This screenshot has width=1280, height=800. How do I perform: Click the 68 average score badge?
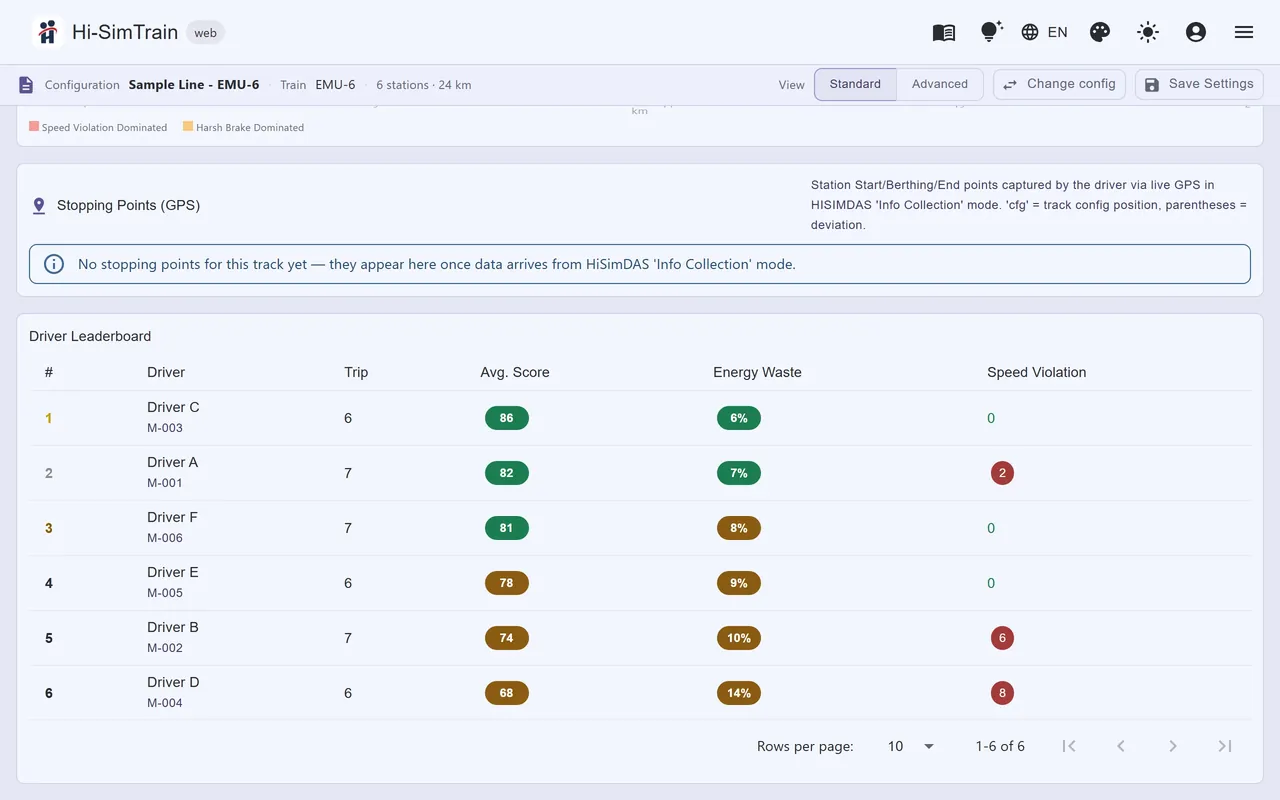507,693
